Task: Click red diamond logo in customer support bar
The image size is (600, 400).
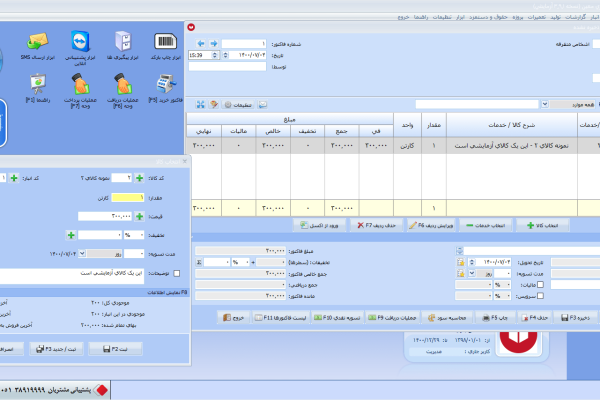Action: coord(102,390)
